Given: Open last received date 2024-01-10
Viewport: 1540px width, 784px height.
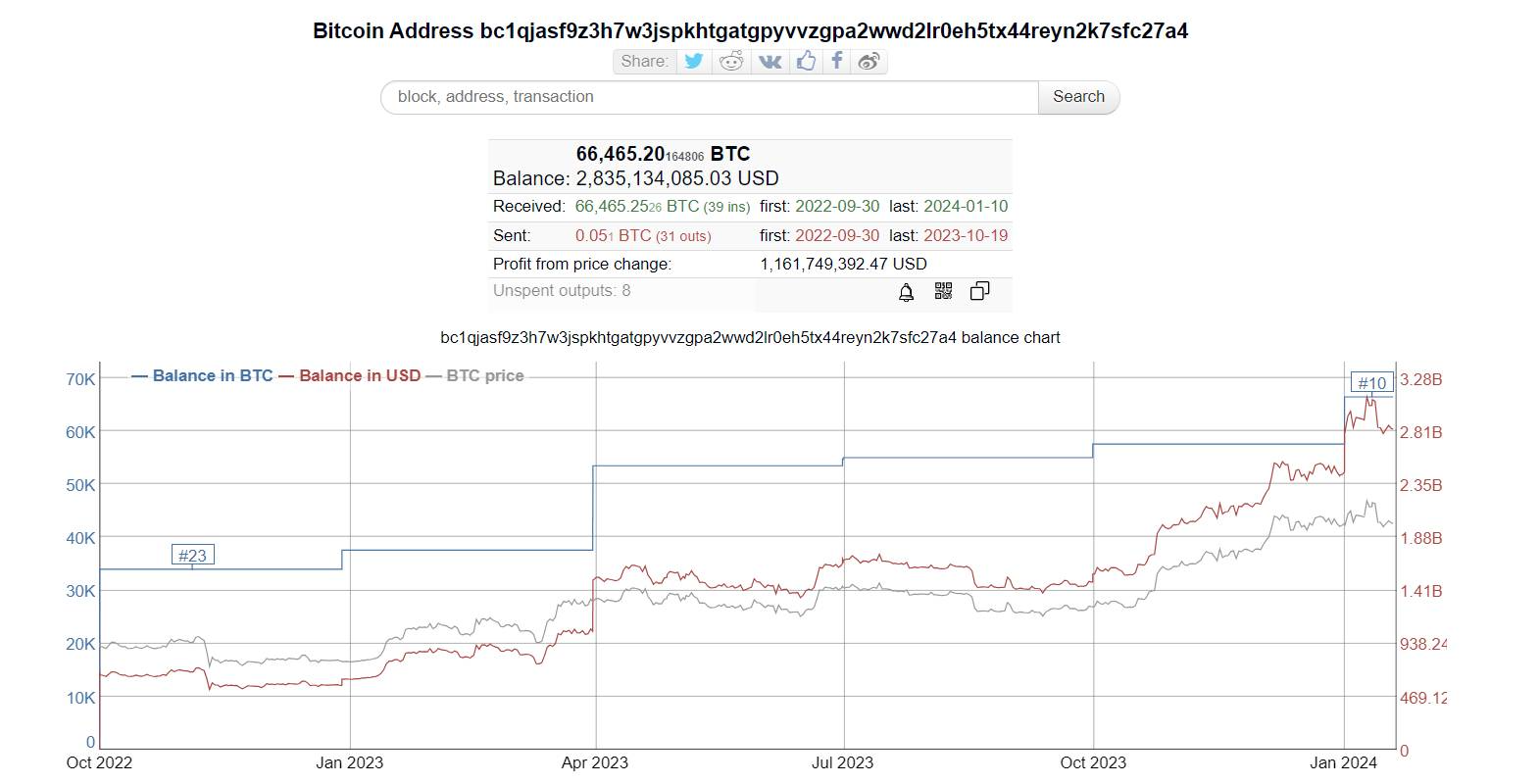Looking at the screenshot, I should tap(966, 207).
